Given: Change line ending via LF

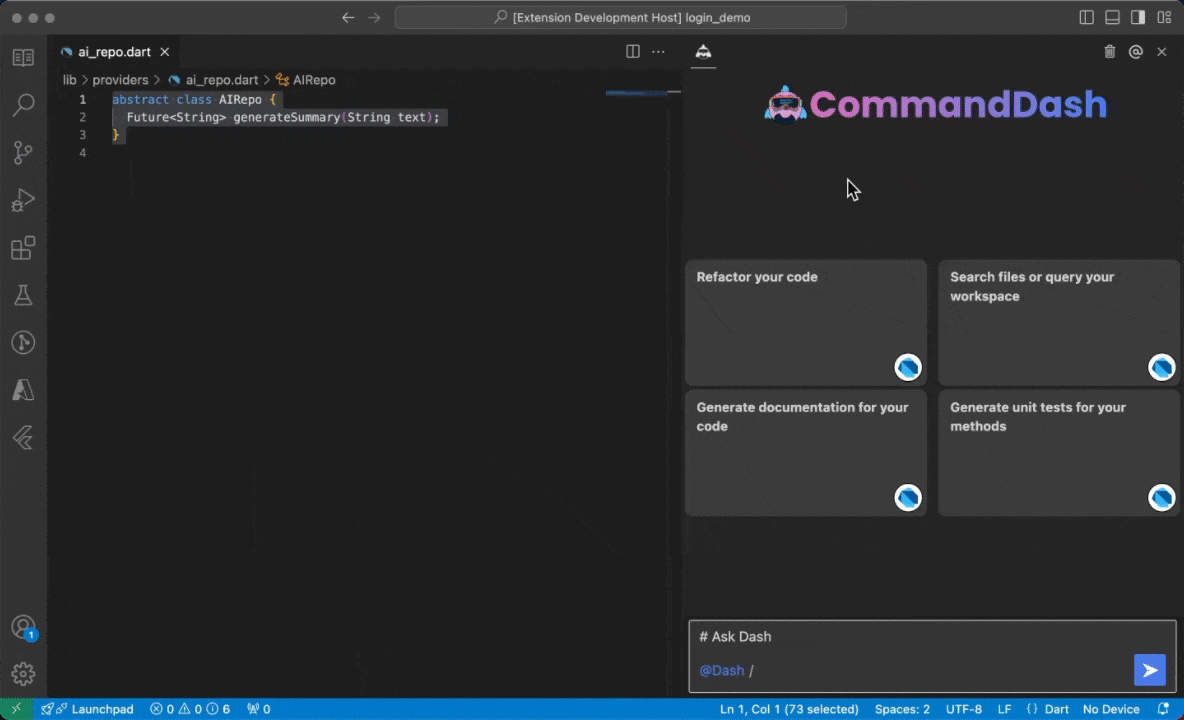Looking at the screenshot, I should [x=1004, y=709].
